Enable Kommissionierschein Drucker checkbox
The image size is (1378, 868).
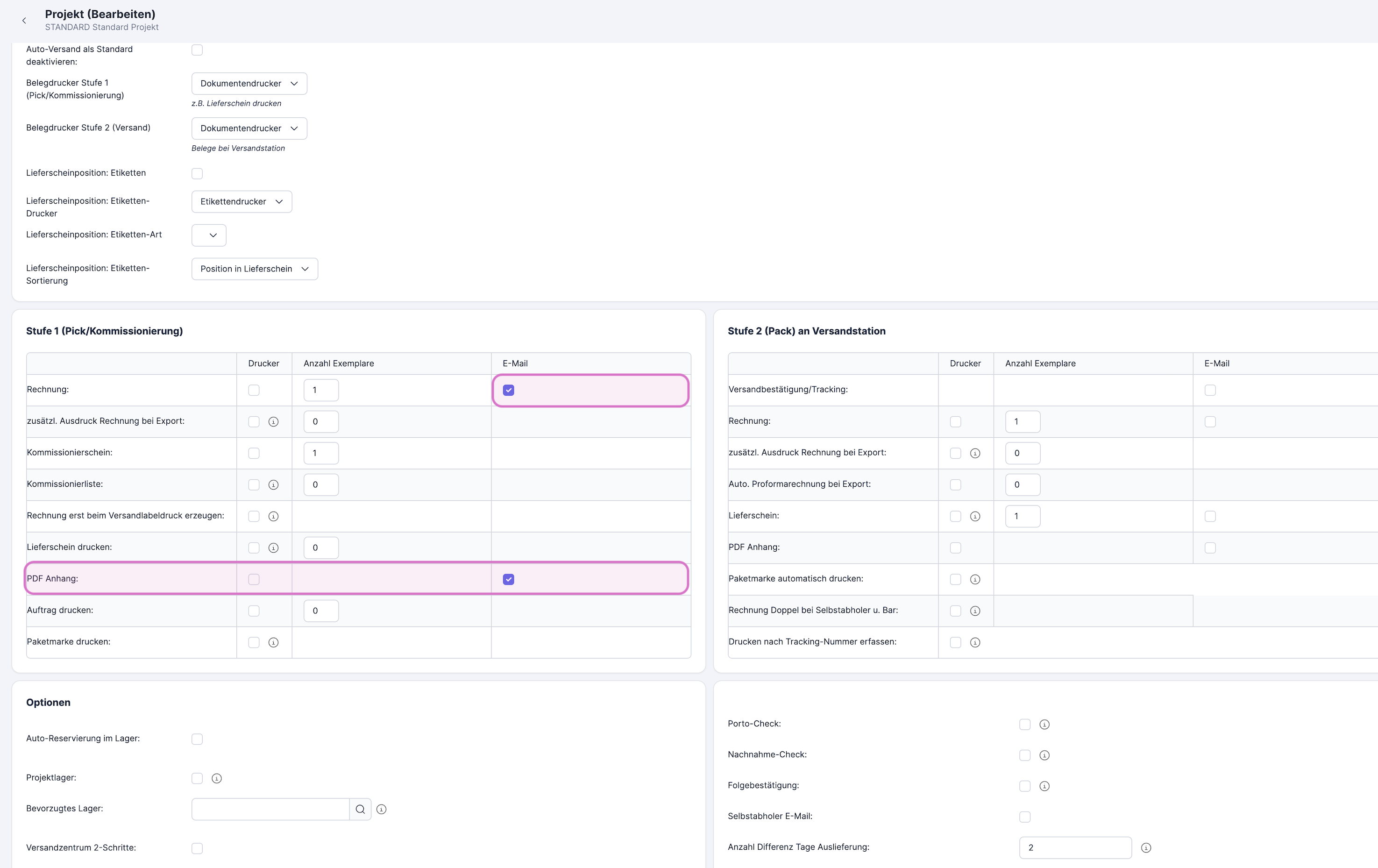[x=254, y=453]
